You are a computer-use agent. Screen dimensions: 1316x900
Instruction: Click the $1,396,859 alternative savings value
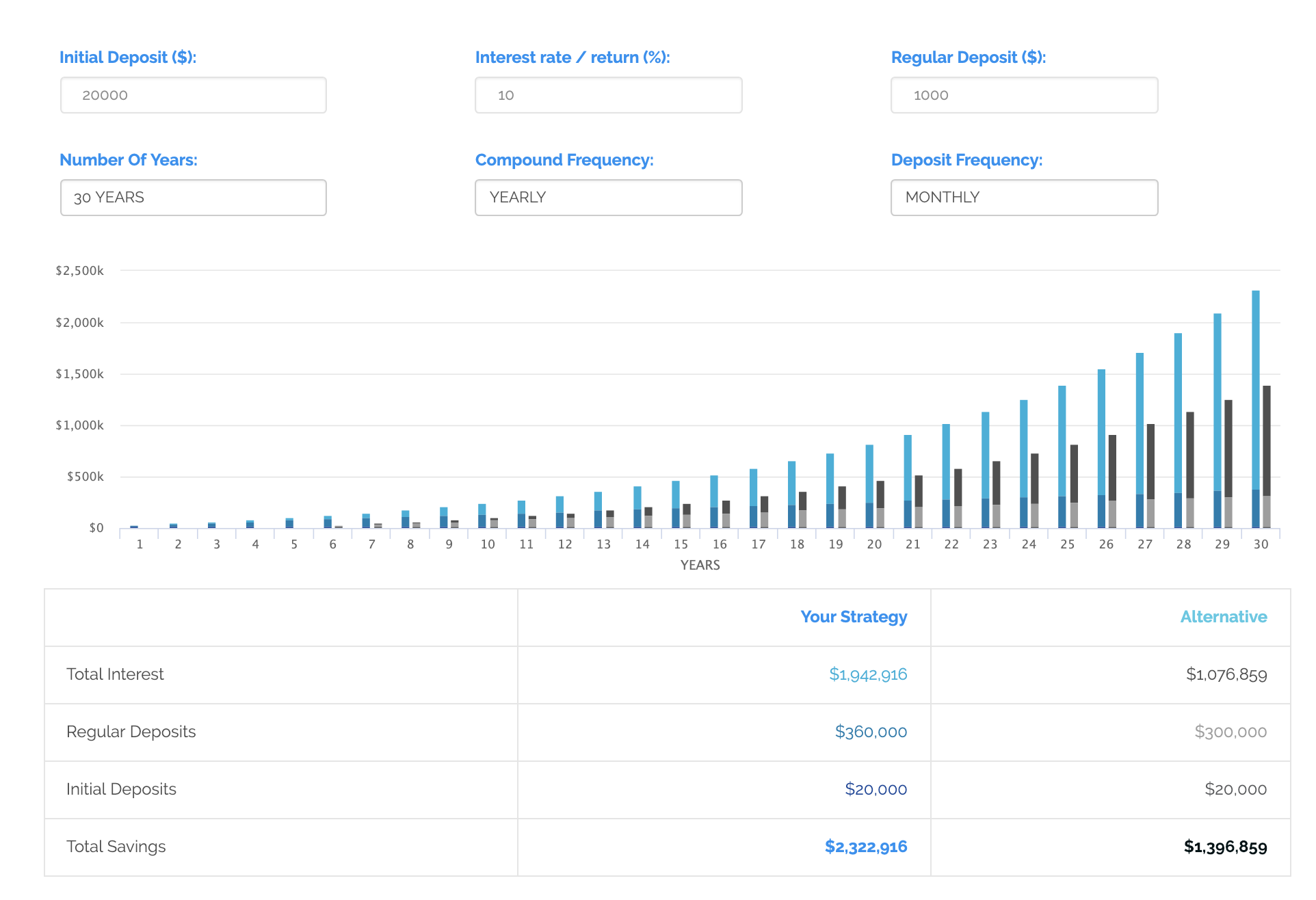(x=1225, y=847)
